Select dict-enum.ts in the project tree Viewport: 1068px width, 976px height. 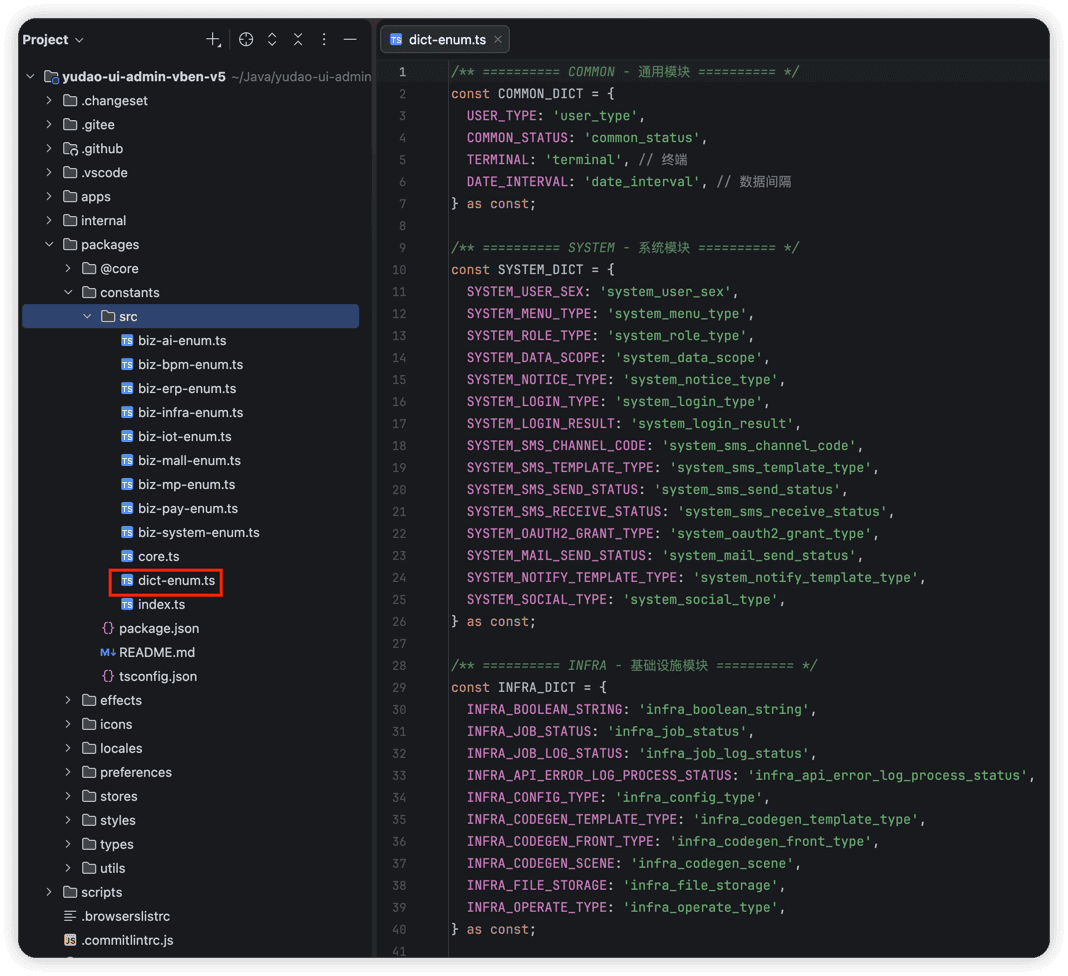[x=176, y=580]
